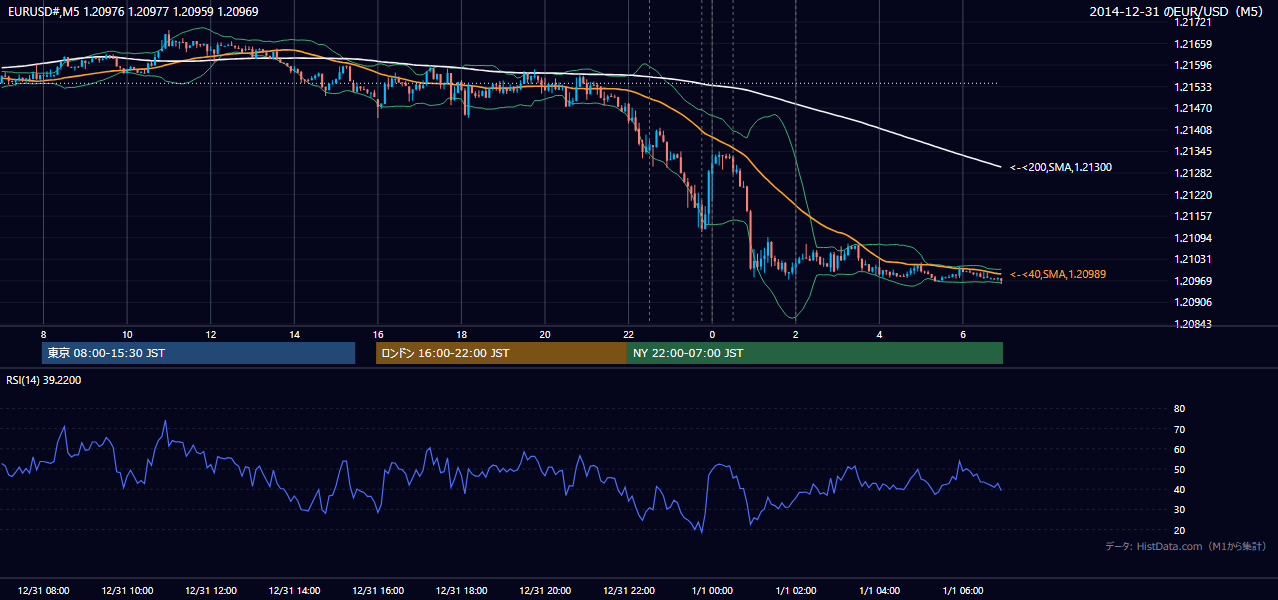Click the RSI 70 level label

[x=1179, y=429]
